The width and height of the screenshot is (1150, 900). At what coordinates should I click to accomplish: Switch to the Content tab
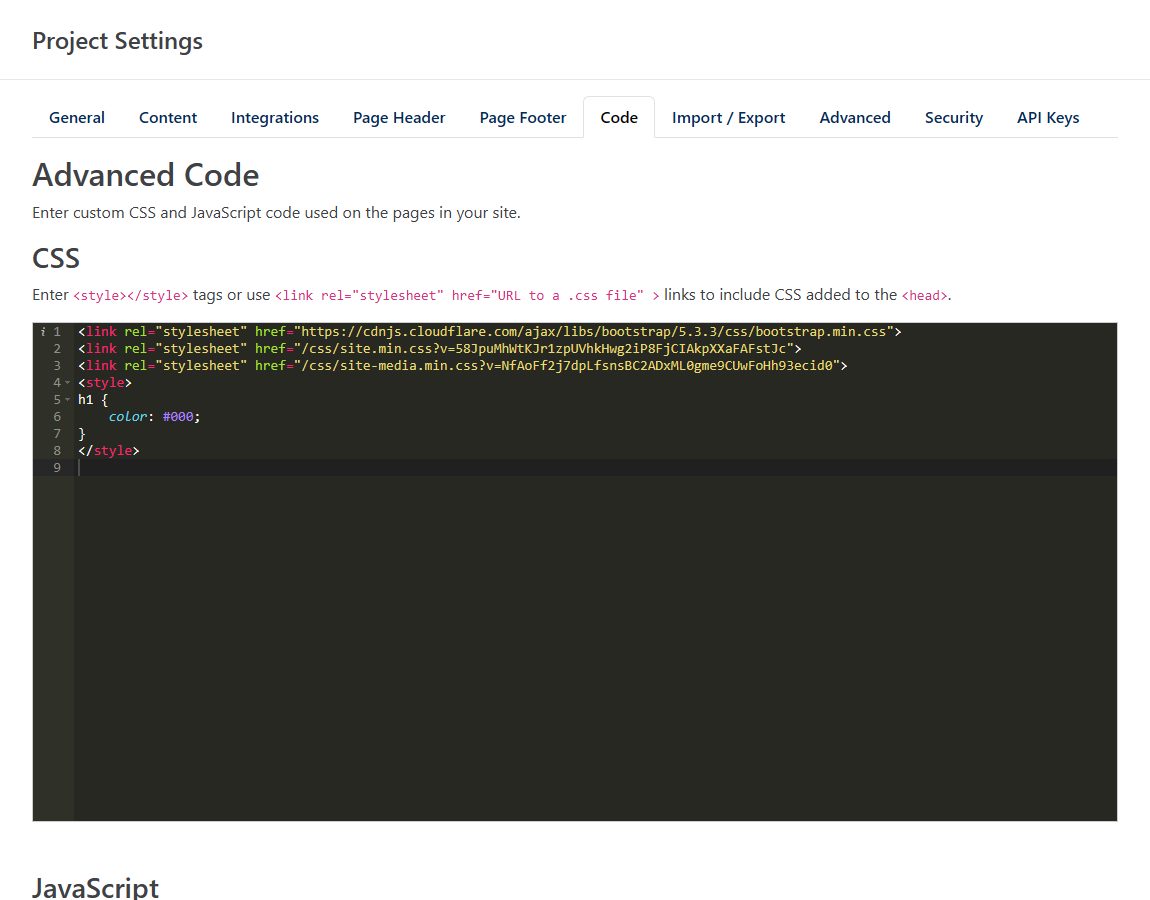click(x=168, y=117)
